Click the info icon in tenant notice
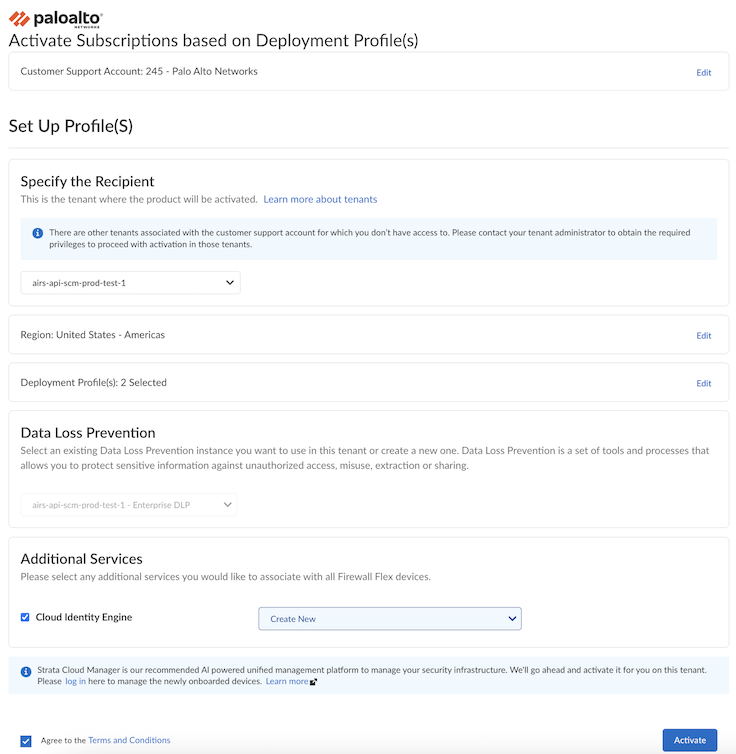Screen dimensions: 736x754 coord(38,233)
